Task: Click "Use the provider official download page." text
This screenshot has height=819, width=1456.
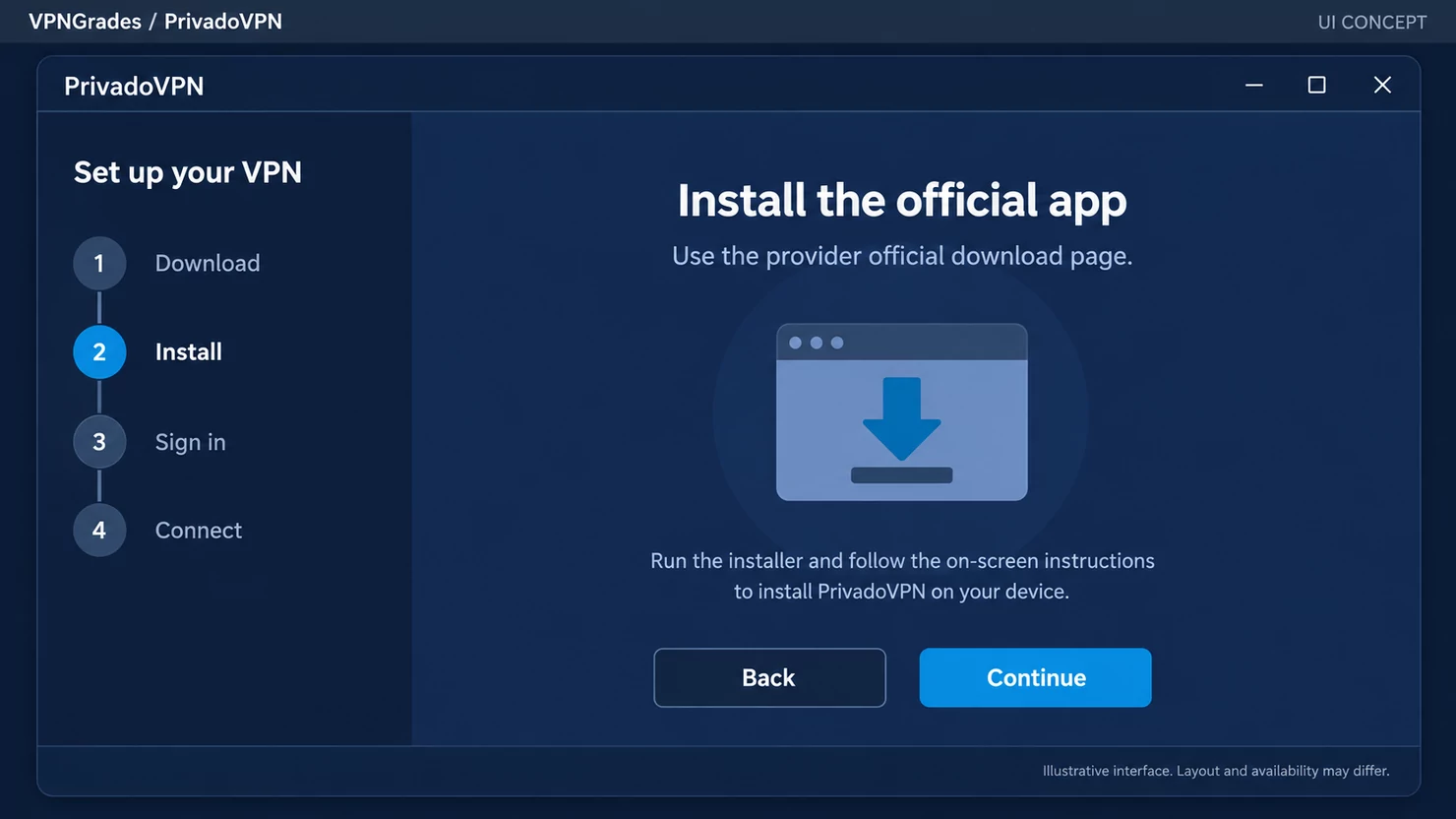Action: coord(902,256)
